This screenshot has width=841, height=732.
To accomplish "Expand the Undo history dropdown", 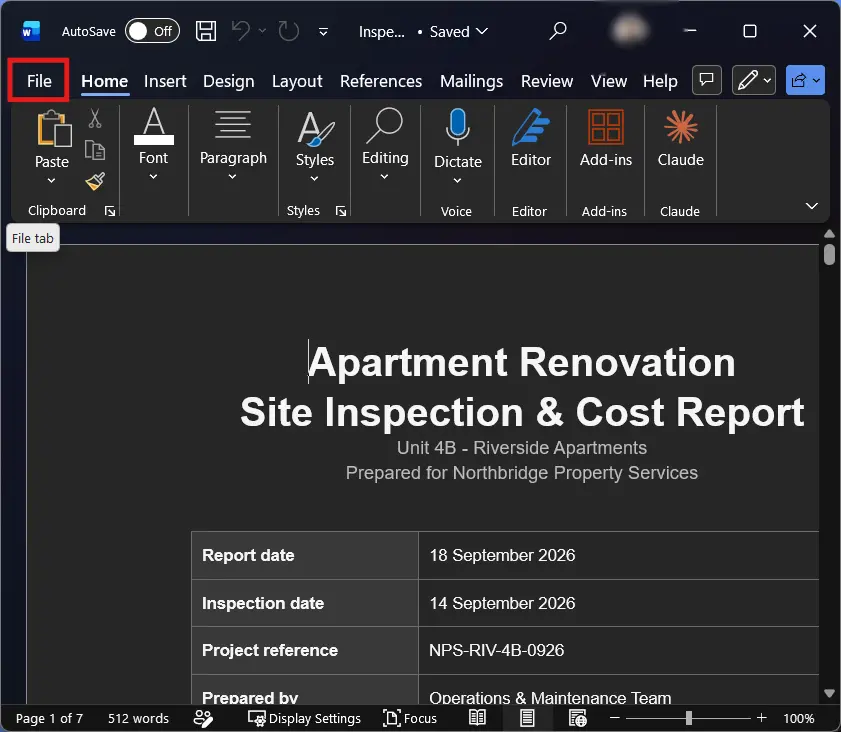I will point(262,31).
